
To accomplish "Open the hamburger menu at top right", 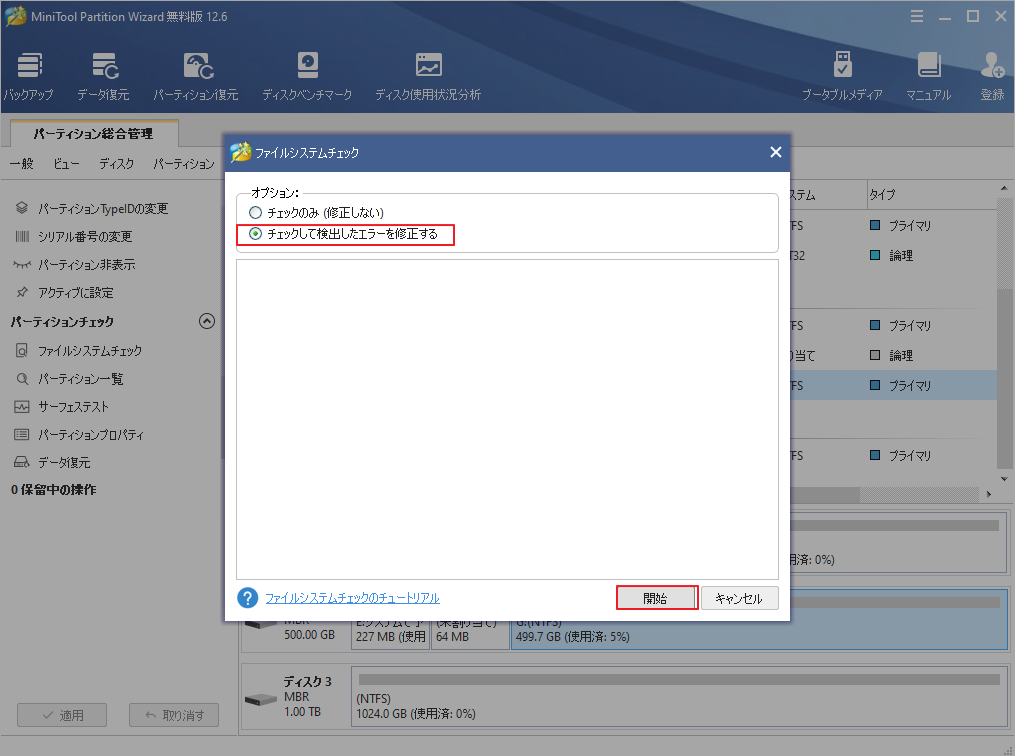I will [x=918, y=16].
